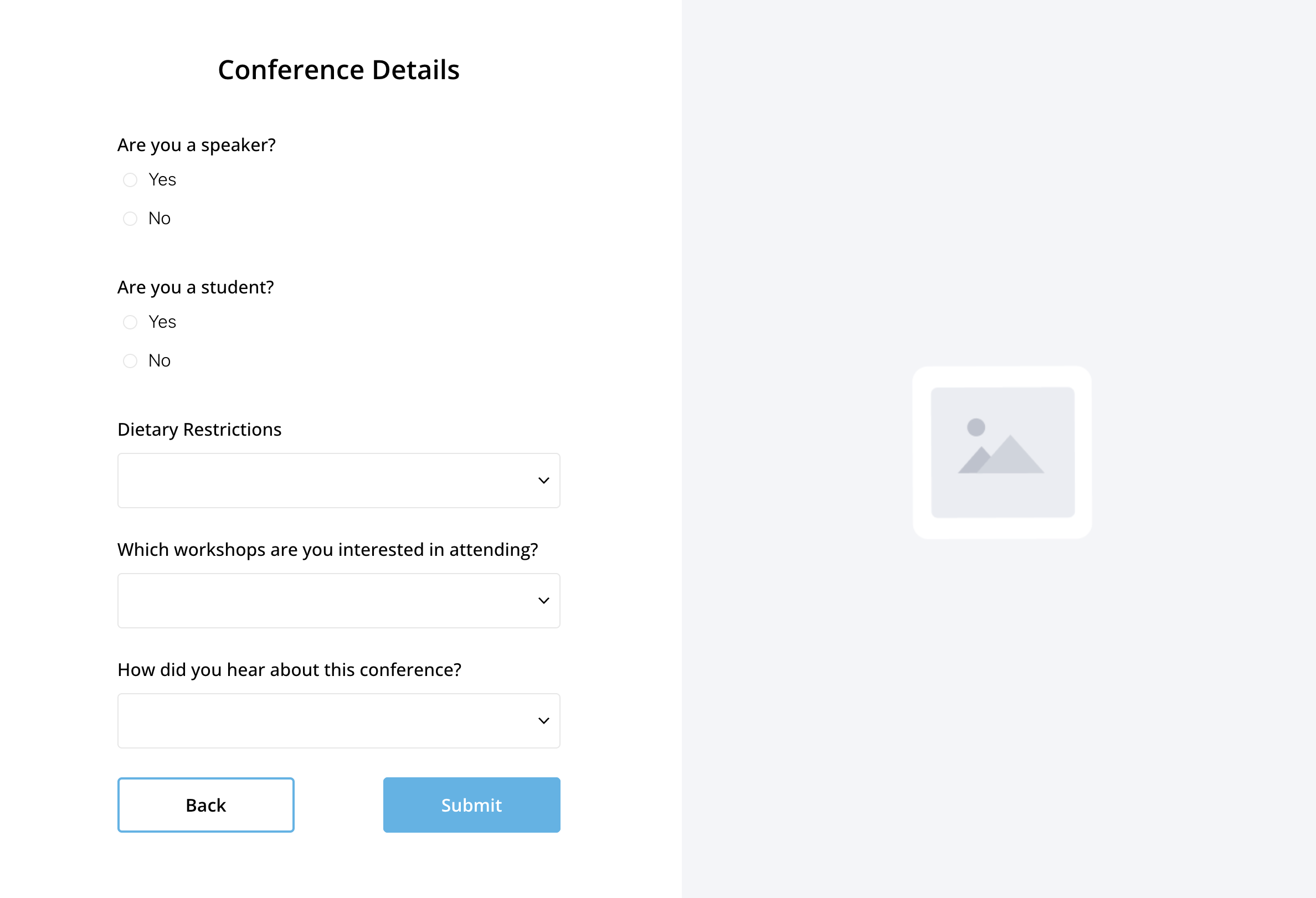Click the 'Are you a speaker?' question text
1316x898 pixels.
pyautogui.click(x=197, y=145)
